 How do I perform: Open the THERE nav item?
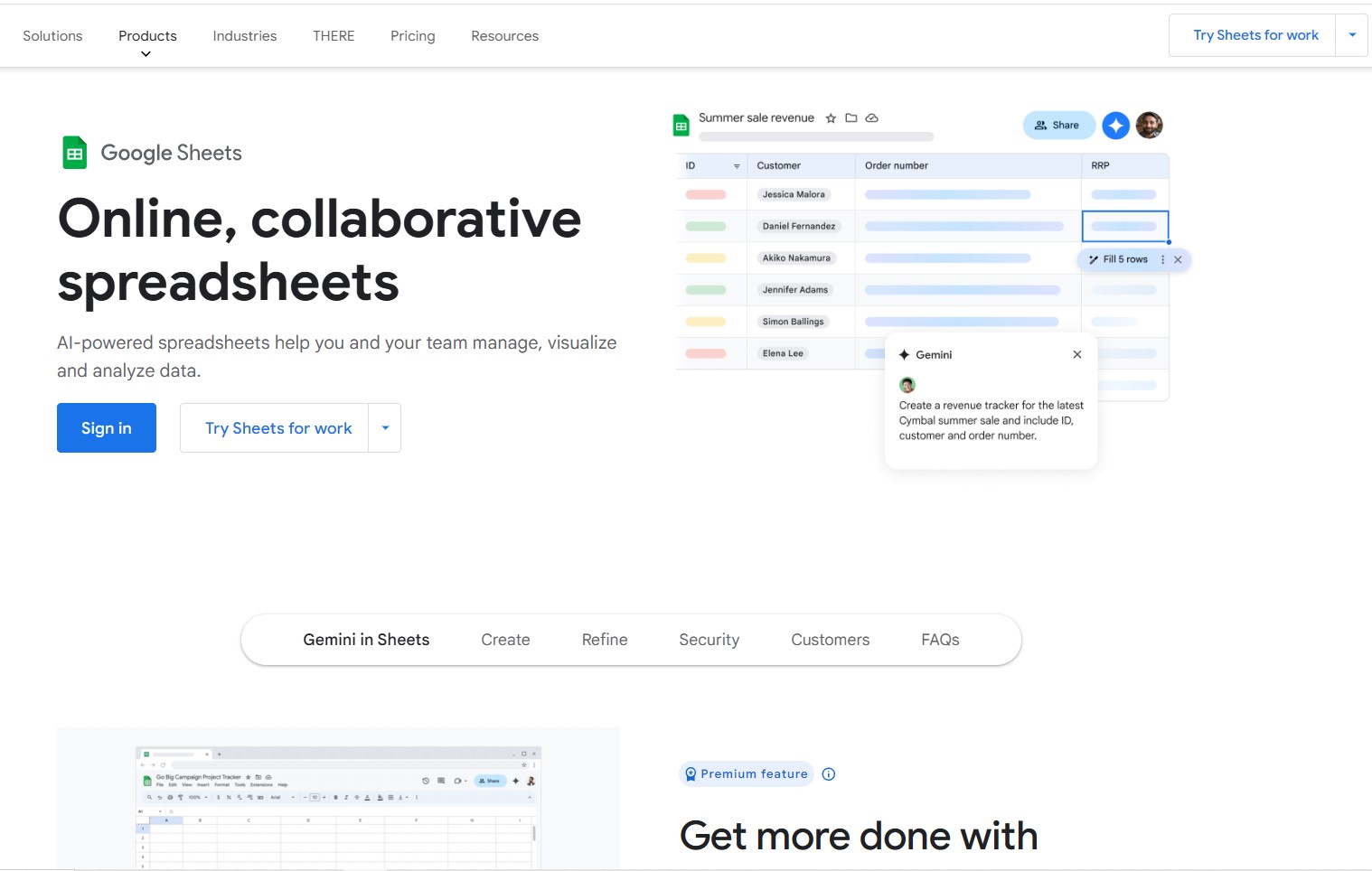click(334, 36)
